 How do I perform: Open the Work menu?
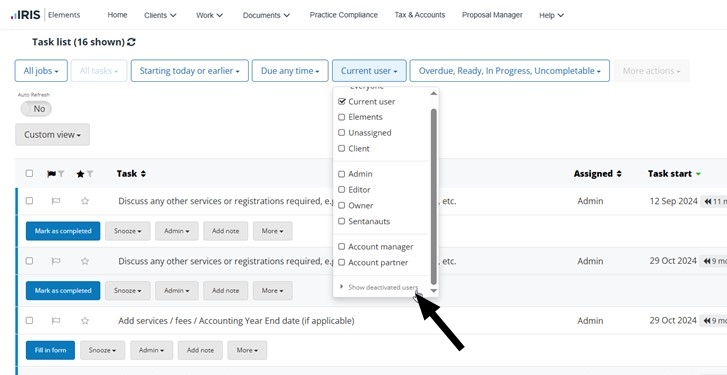click(210, 15)
